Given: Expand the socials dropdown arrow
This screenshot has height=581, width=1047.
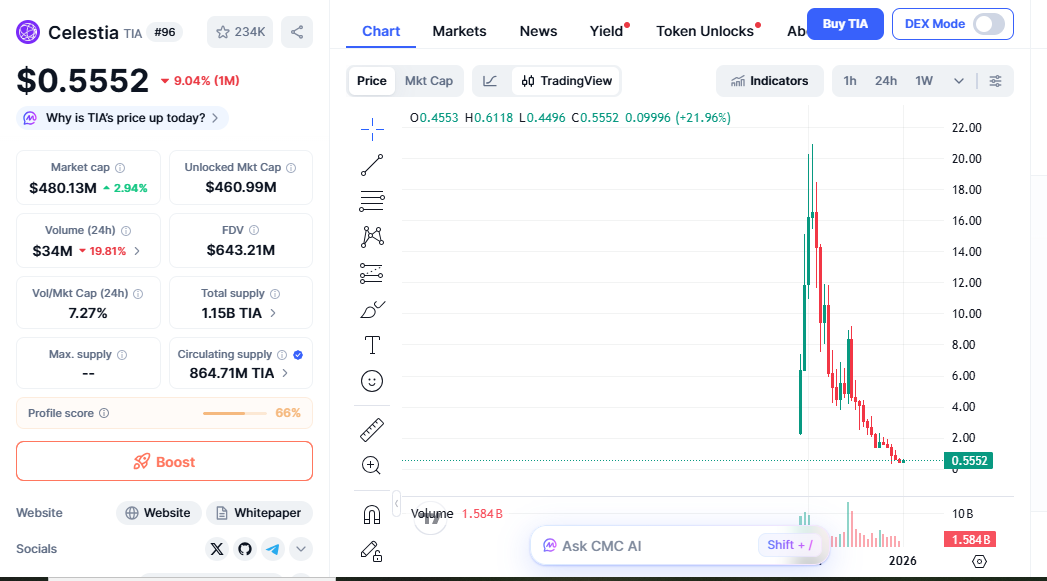Looking at the screenshot, I should (x=301, y=549).
